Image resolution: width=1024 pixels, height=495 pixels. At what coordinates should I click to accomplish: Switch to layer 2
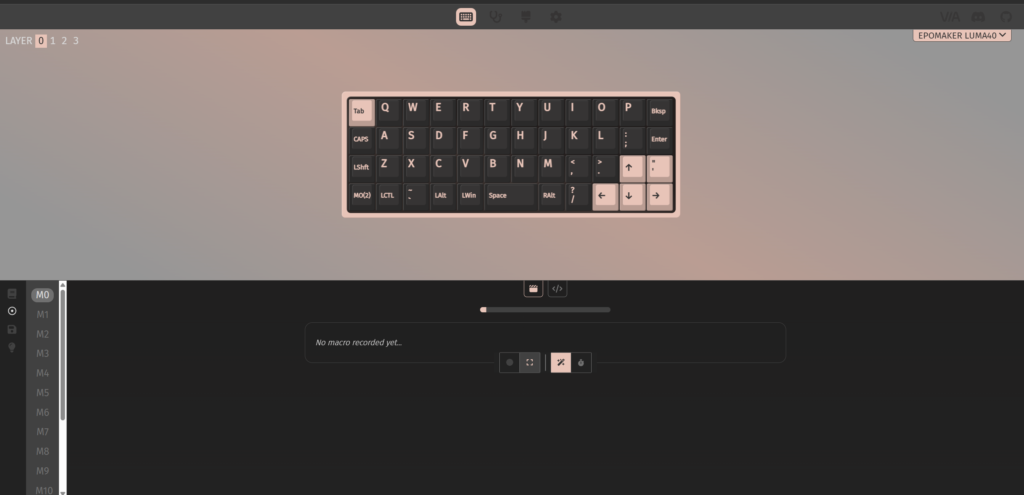coord(64,40)
